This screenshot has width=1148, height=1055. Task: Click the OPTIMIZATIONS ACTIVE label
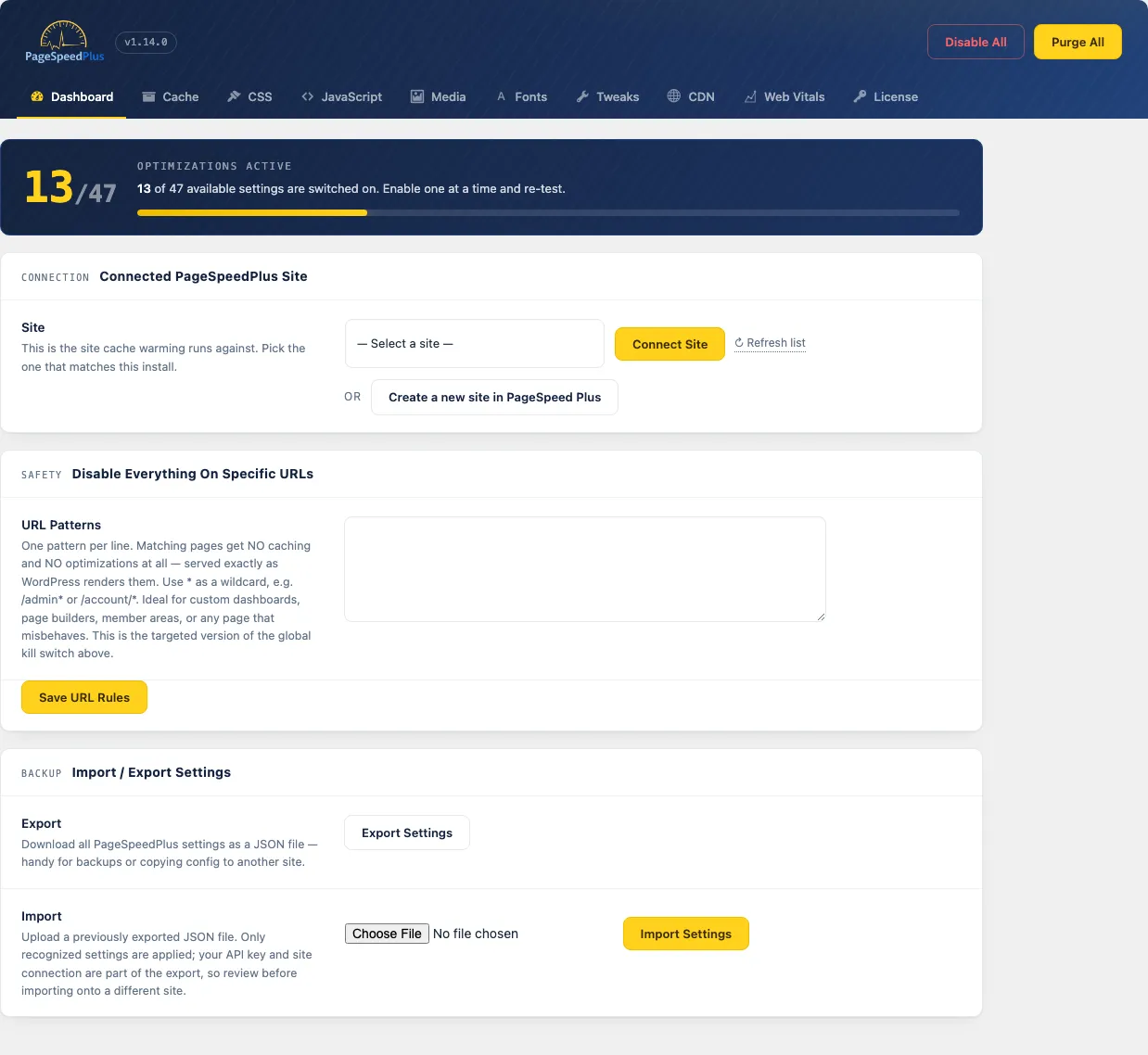coord(214,166)
